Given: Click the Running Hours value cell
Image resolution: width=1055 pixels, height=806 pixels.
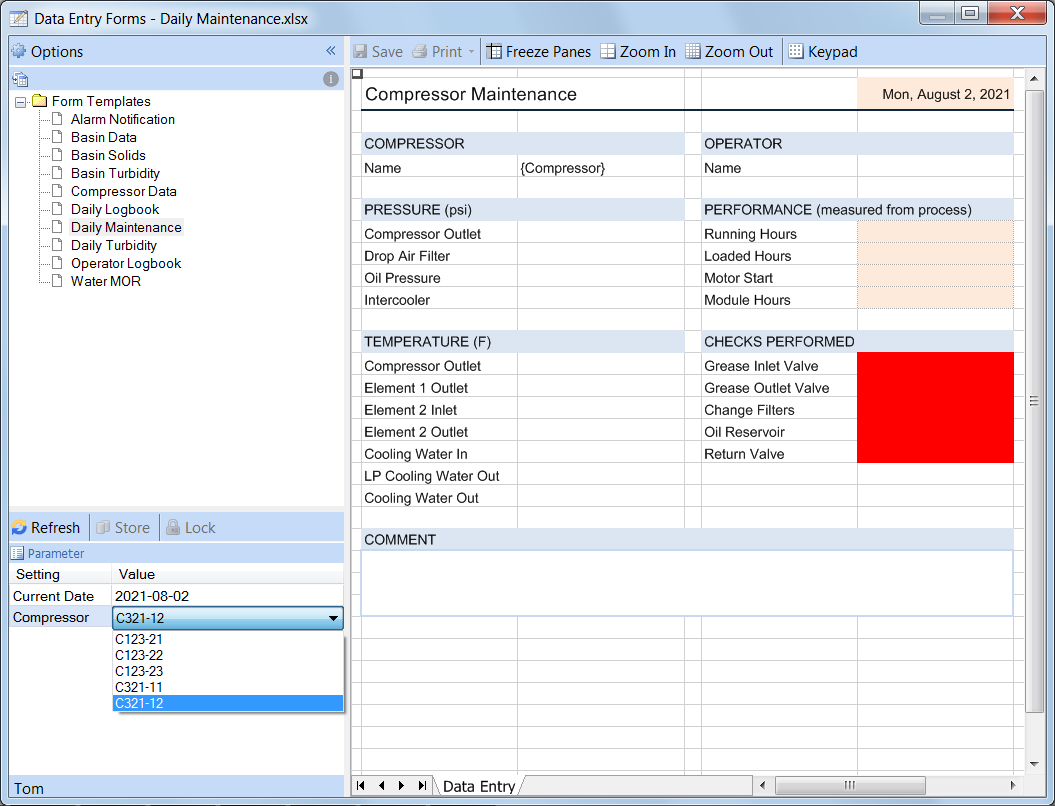Looking at the screenshot, I should tap(935, 233).
